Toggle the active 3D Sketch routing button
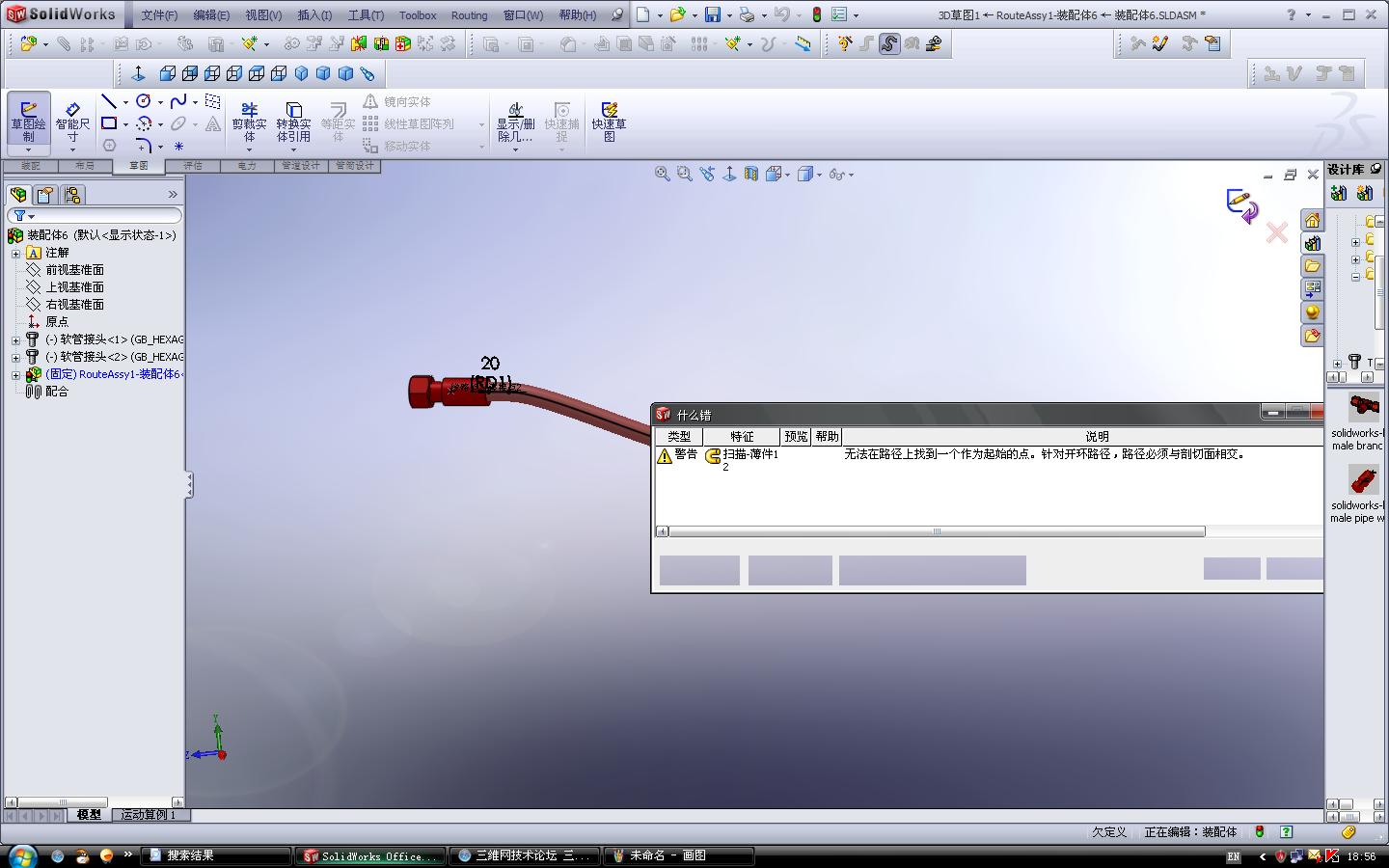The width and height of the screenshot is (1389, 868). click(889, 43)
